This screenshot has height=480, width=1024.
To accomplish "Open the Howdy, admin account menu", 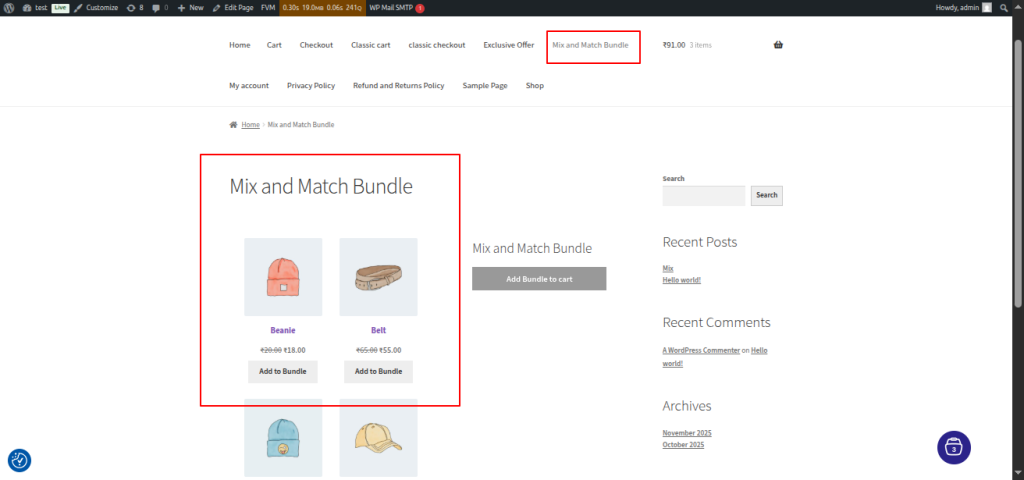I will pos(963,8).
